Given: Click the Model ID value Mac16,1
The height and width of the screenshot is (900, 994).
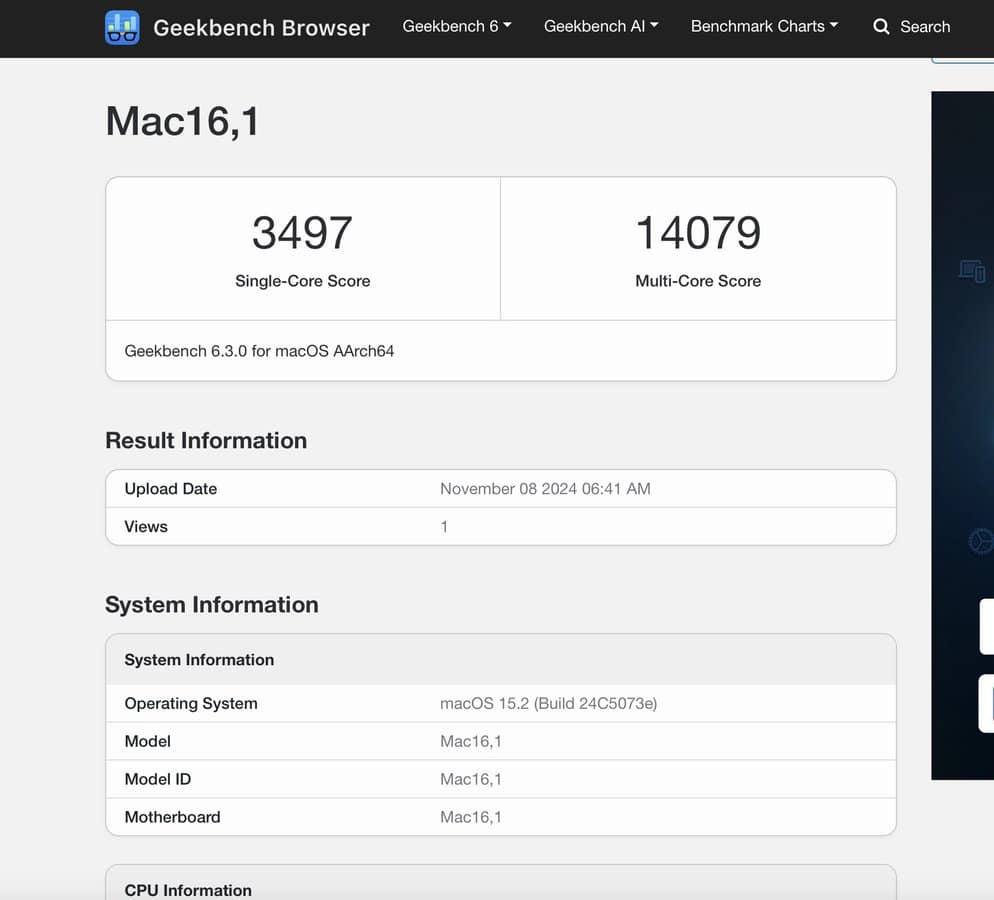Looking at the screenshot, I should coord(470,779).
